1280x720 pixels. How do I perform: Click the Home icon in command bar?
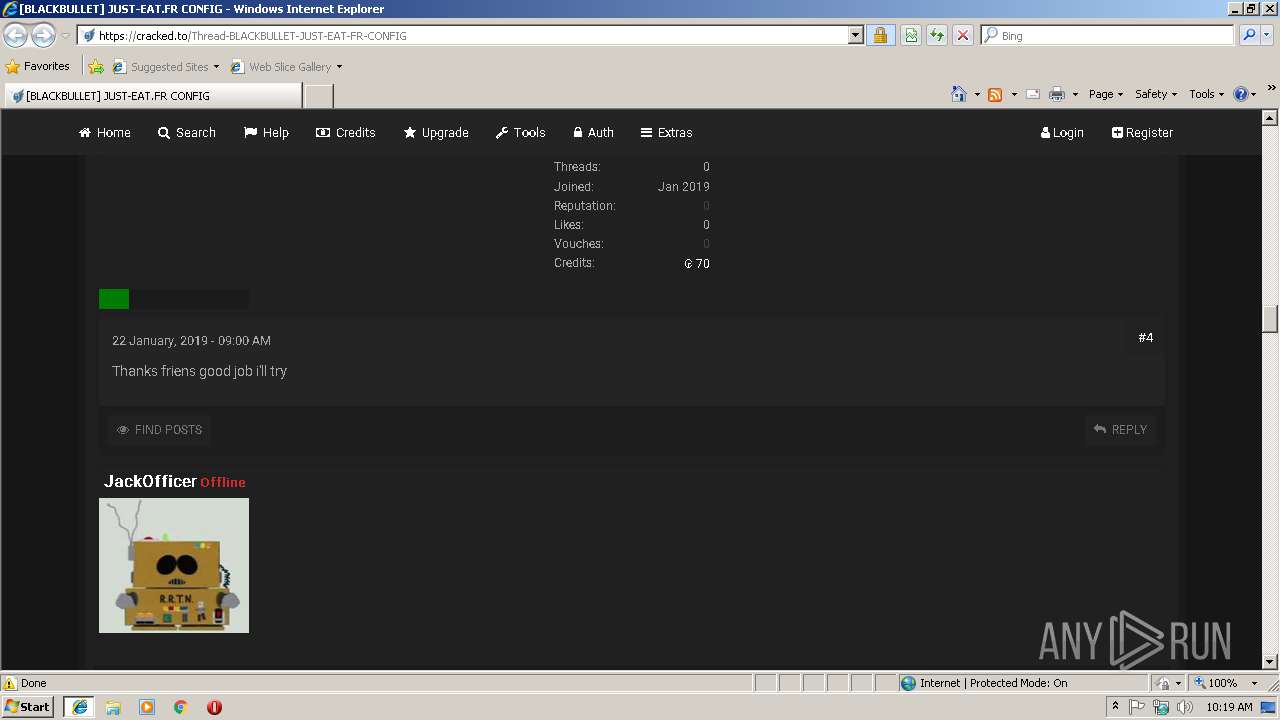959,94
